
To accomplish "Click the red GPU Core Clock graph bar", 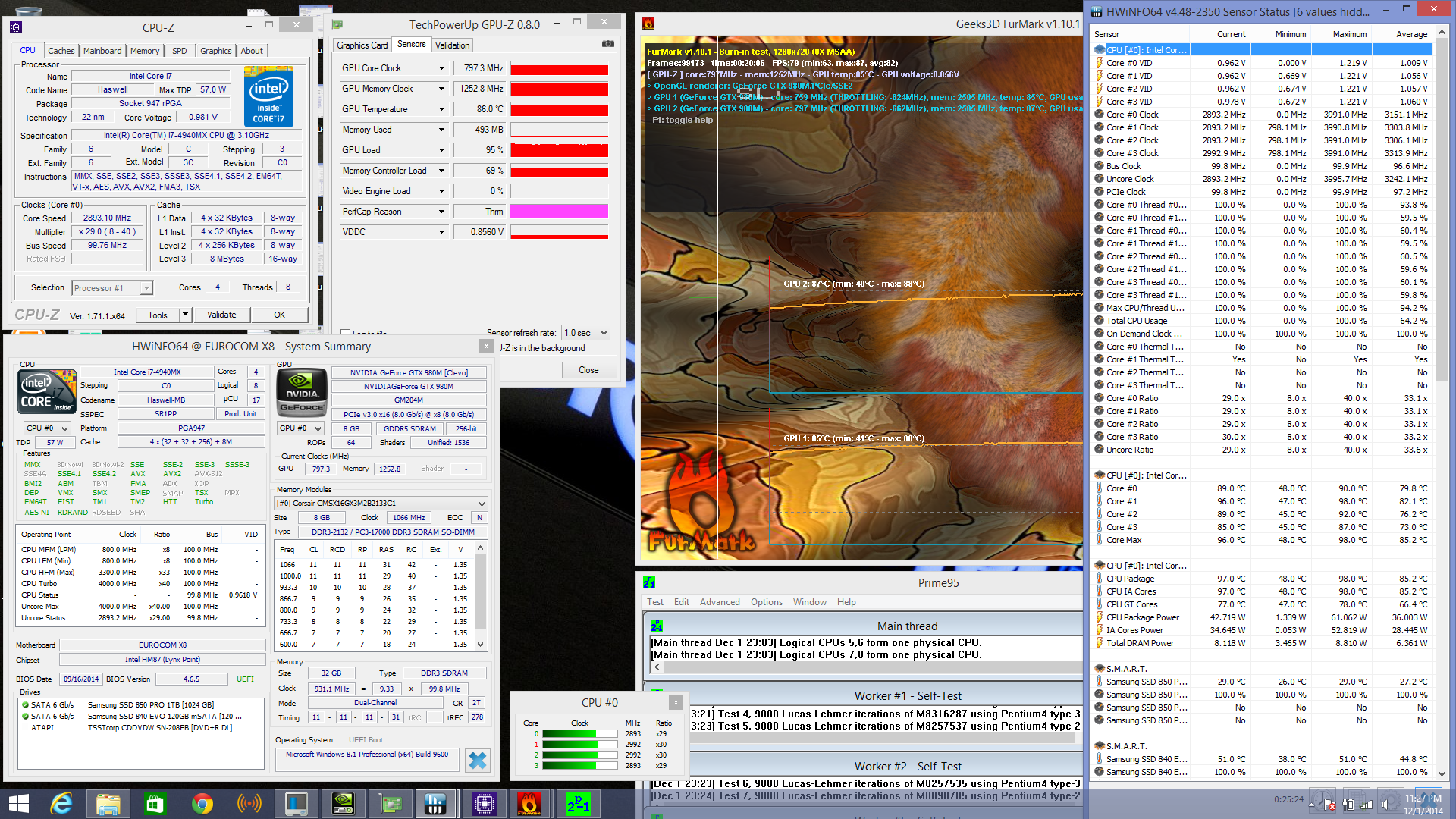I will [x=559, y=69].
